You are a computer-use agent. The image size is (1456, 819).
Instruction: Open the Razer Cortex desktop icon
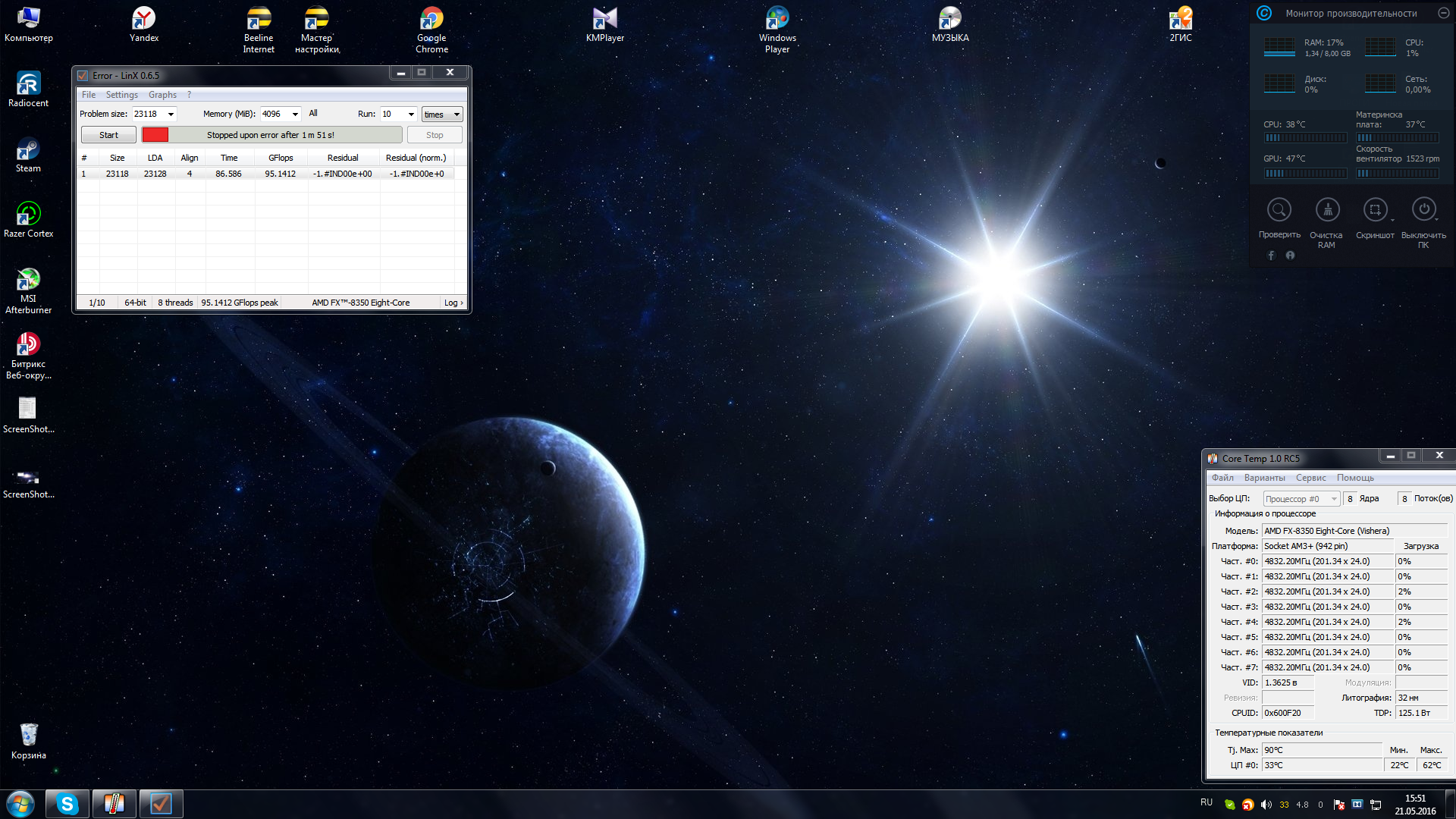tap(28, 215)
